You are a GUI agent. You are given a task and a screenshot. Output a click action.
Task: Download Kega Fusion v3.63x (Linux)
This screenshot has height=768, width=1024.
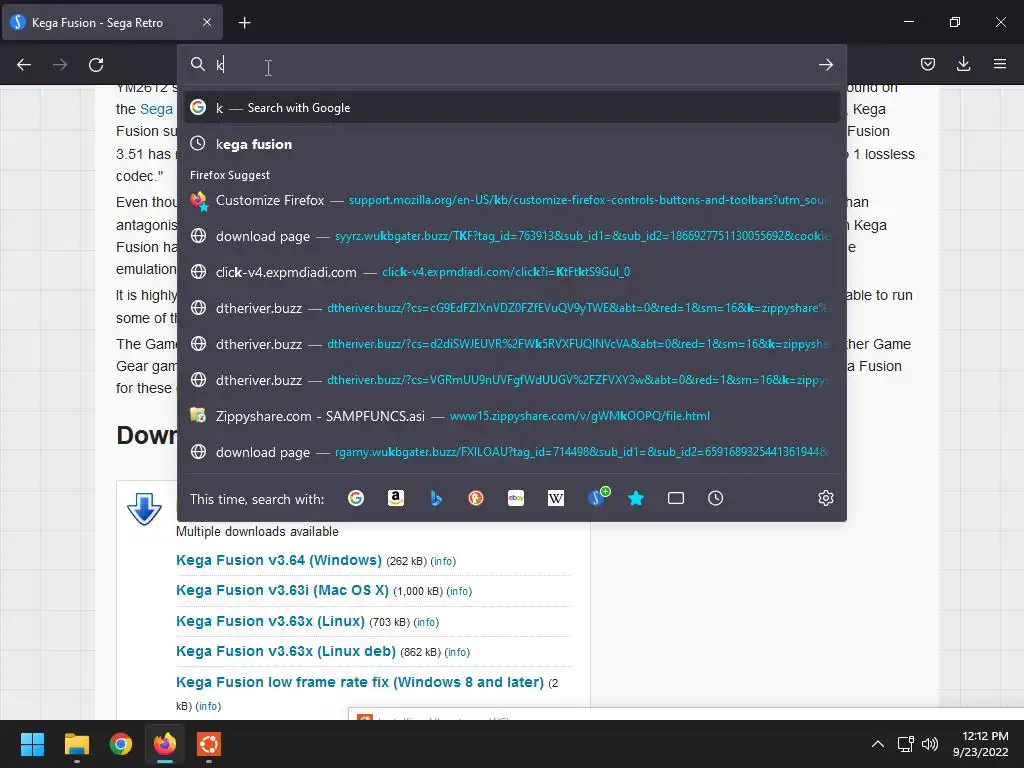(x=270, y=621)
